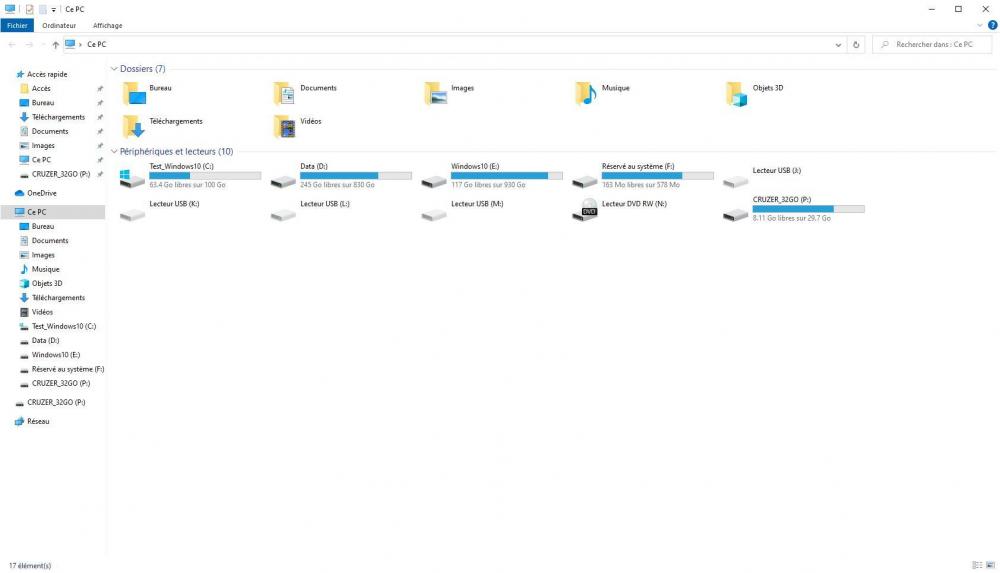Image resolution: width=1000 pixels, height=573 pixels.
Task: Select the Réservé au système (F:) drive icon
Action: click(x=584, y=182)
